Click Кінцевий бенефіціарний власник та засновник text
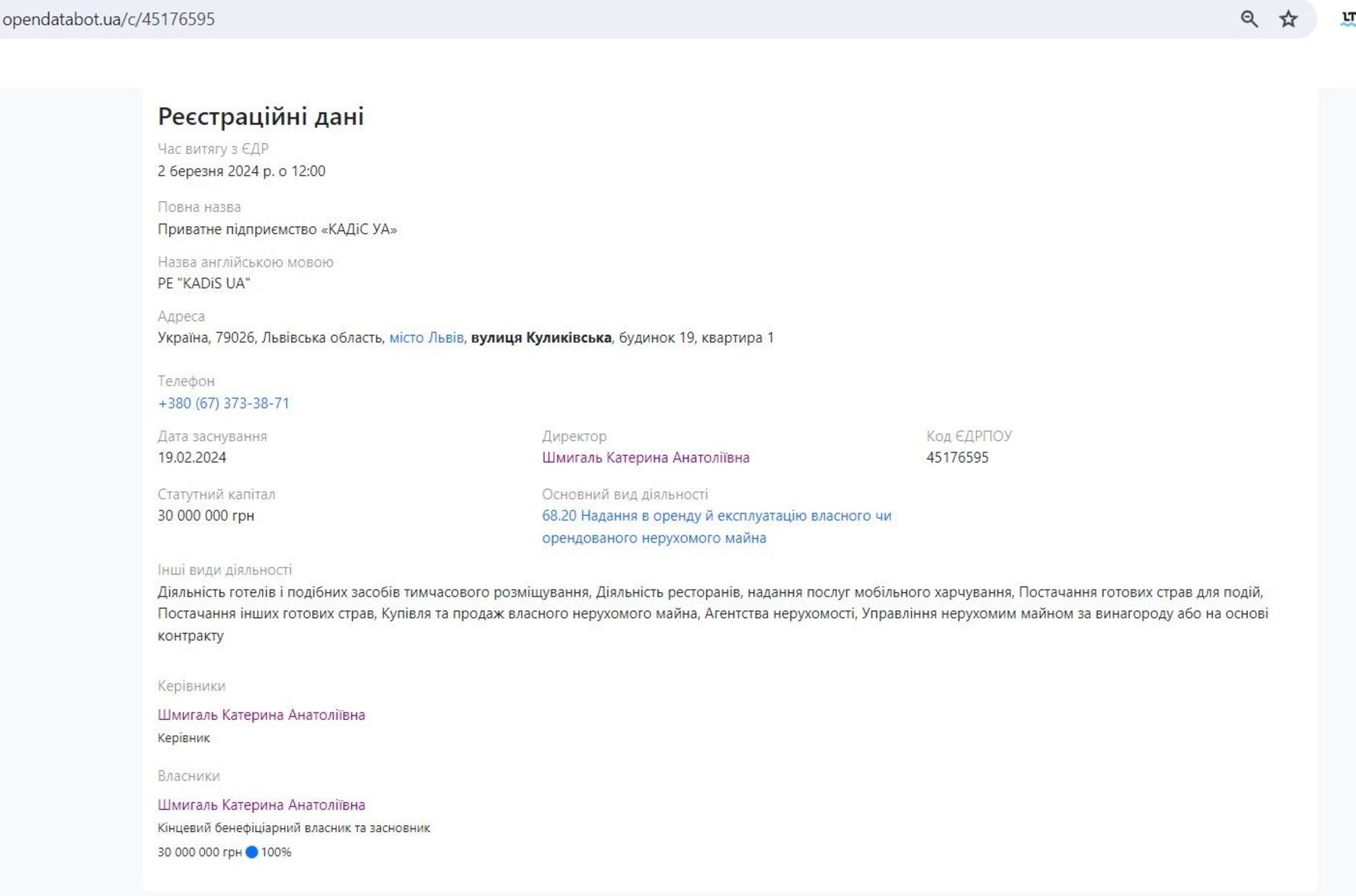The width and height of the screenshot is (1356, 896). click(294, 827)
